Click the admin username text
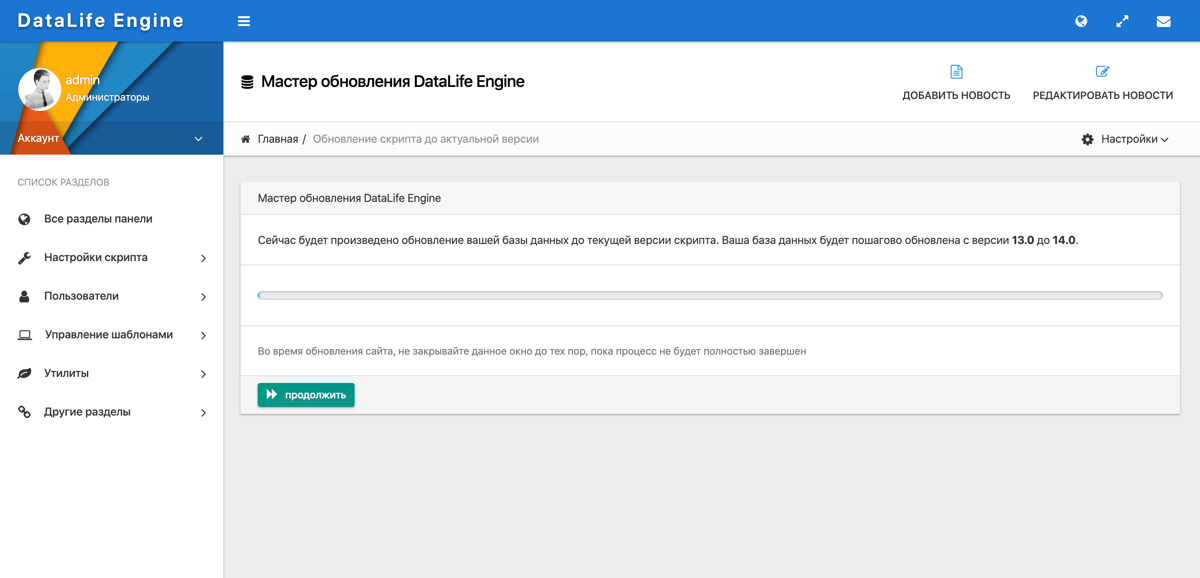The height and width of the screenshot is (578, 1200). [x=83, y=80]
